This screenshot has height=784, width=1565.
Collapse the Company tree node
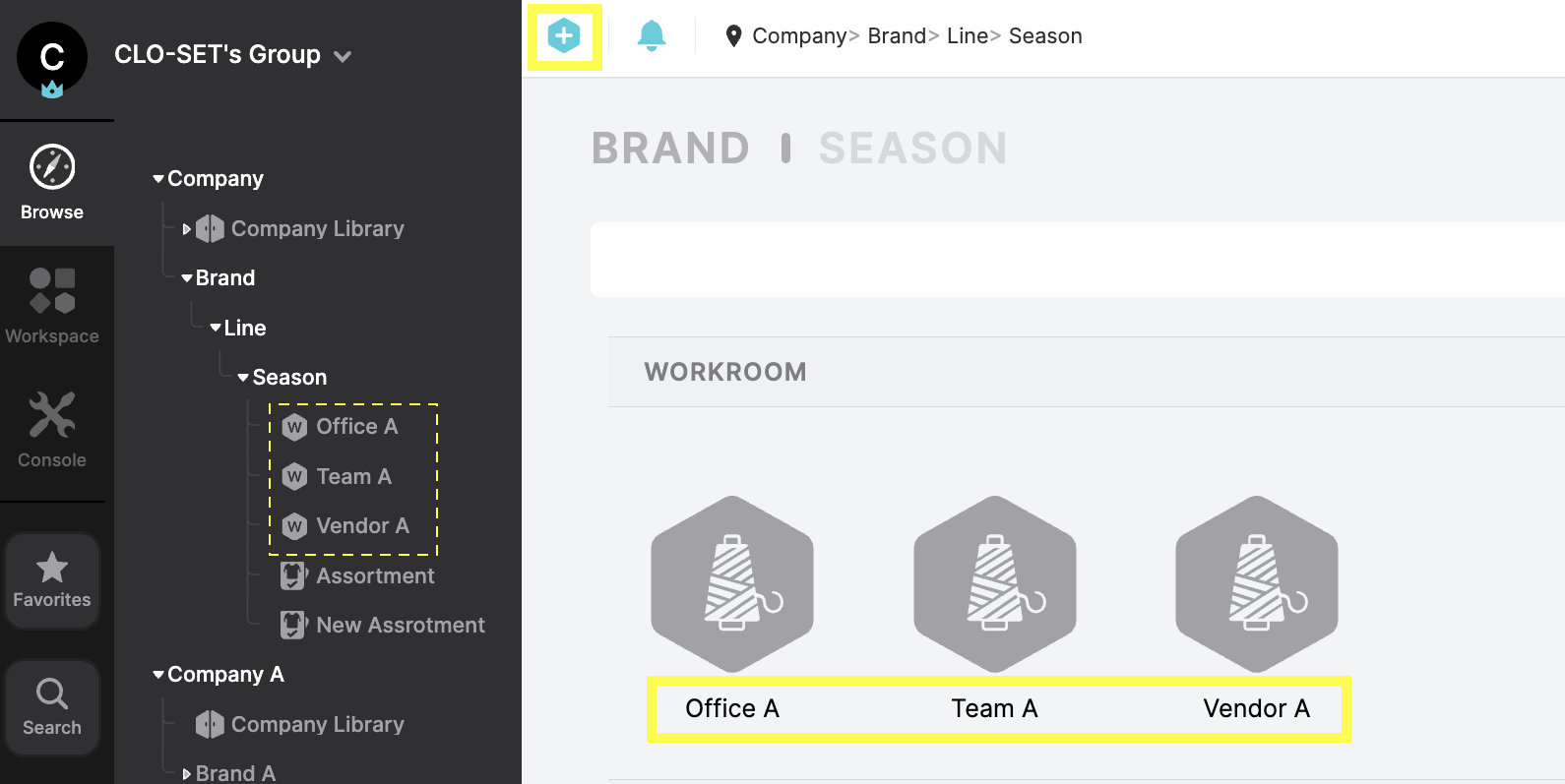click(x=158, y=179)
